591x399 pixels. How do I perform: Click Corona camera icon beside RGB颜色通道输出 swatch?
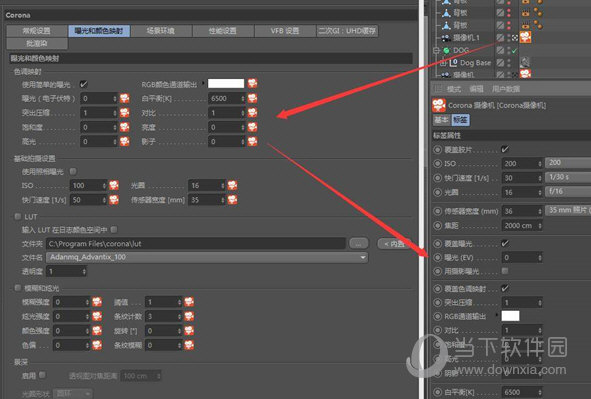(253, 83)
